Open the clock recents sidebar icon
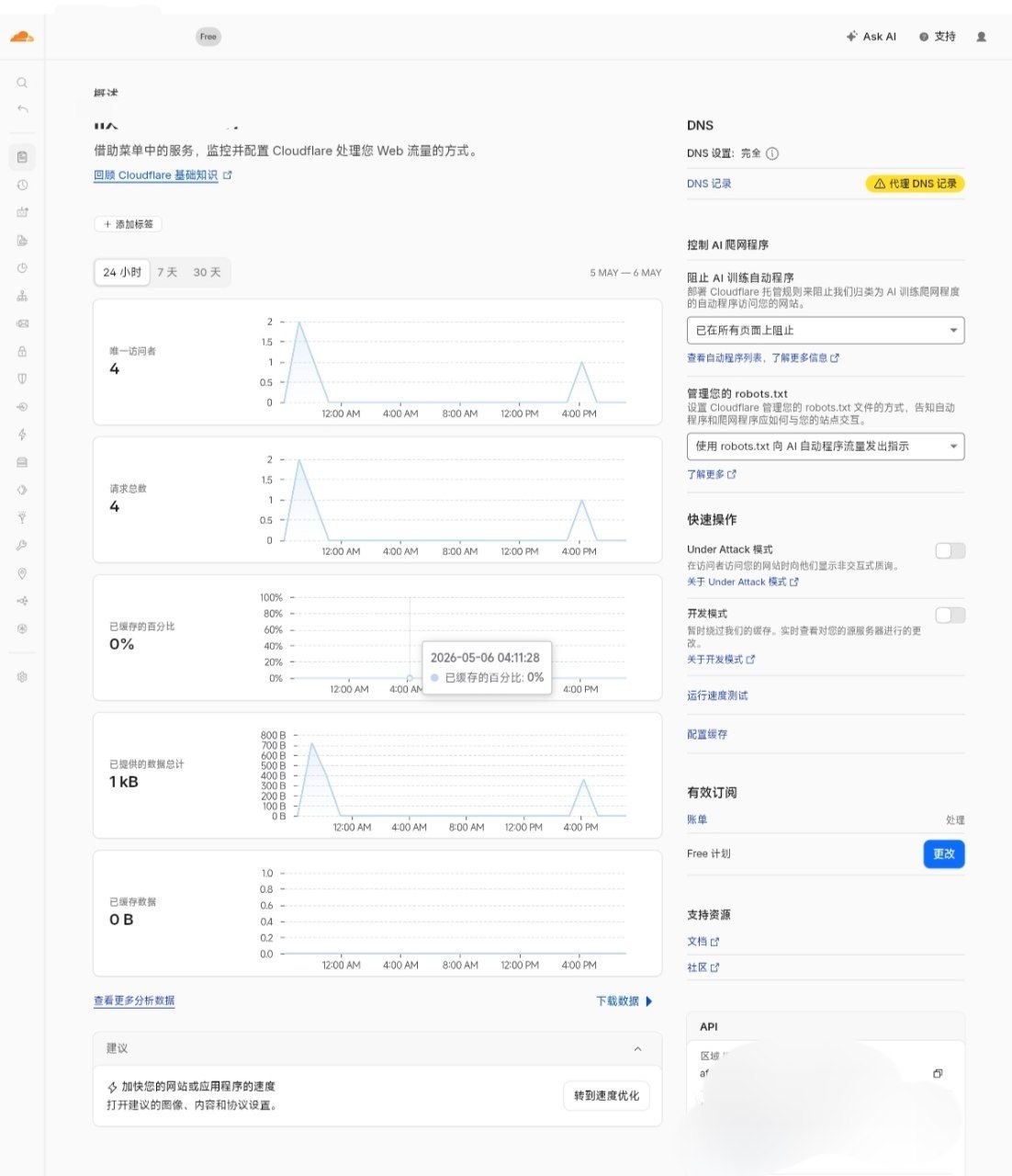Screen dimensions: 1012x1176 22,185
